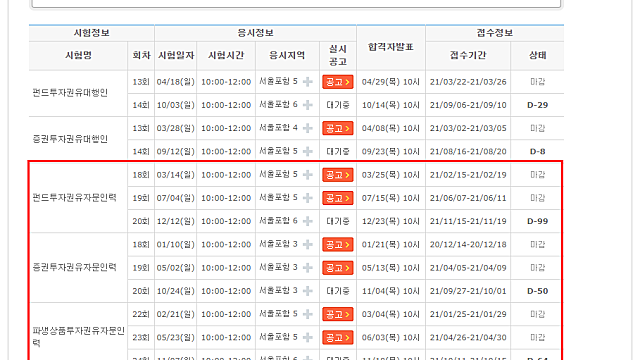The image size is (640, 360).
Task: Click the 실시 공고 column header
Action: tap(338, 56)
